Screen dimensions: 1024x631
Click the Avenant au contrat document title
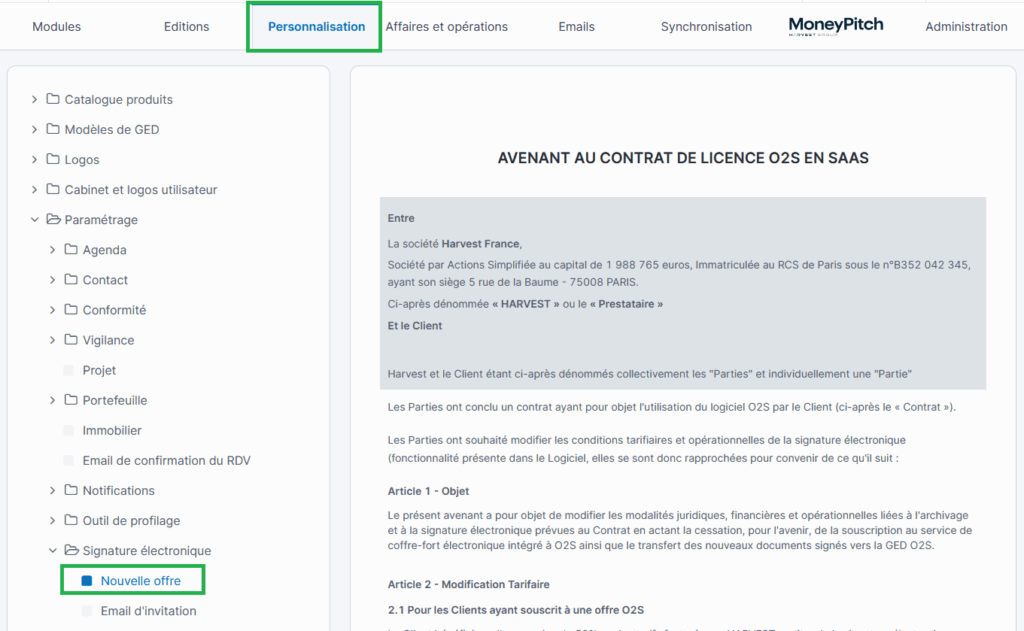pyautogui.click(x=683, y=158)
